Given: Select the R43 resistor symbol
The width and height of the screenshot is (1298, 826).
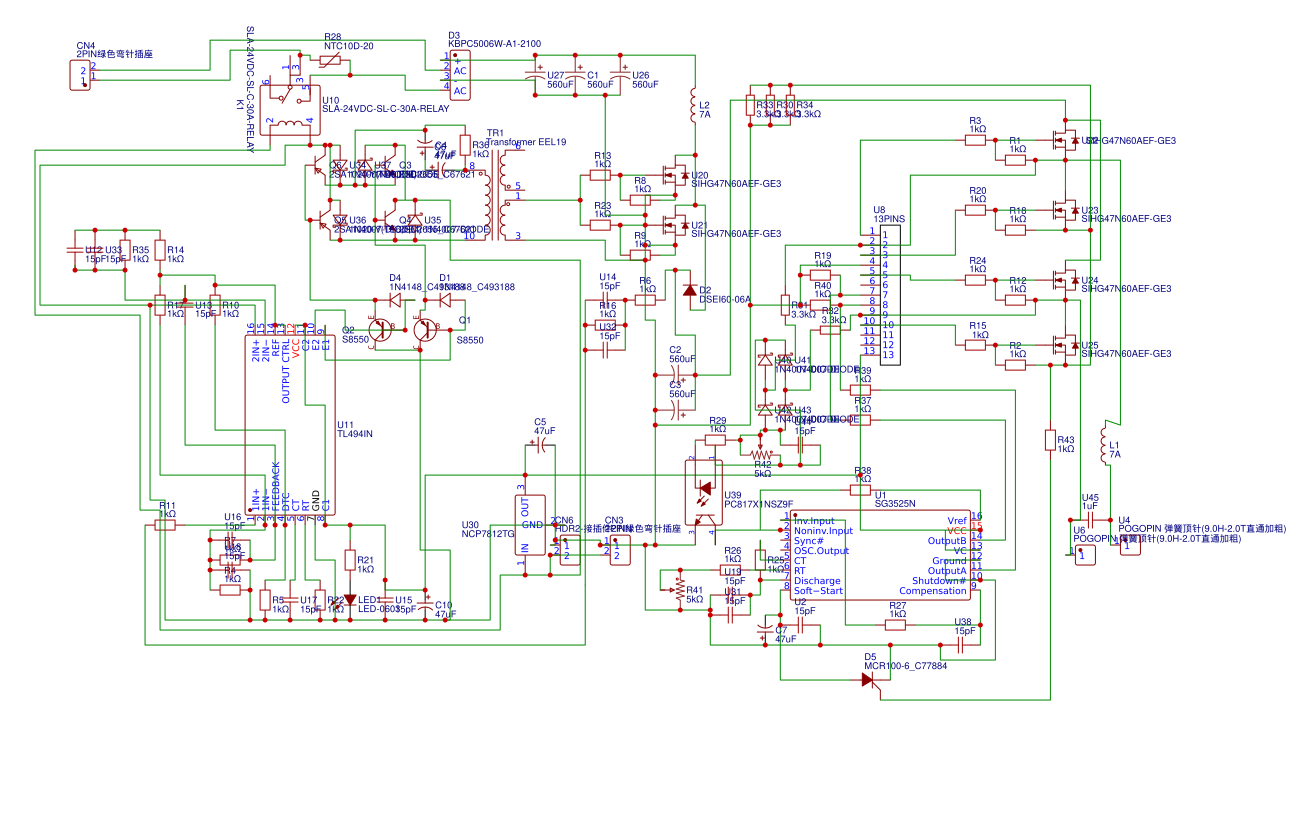Looking at the screenshot, I should (1050, 441).
